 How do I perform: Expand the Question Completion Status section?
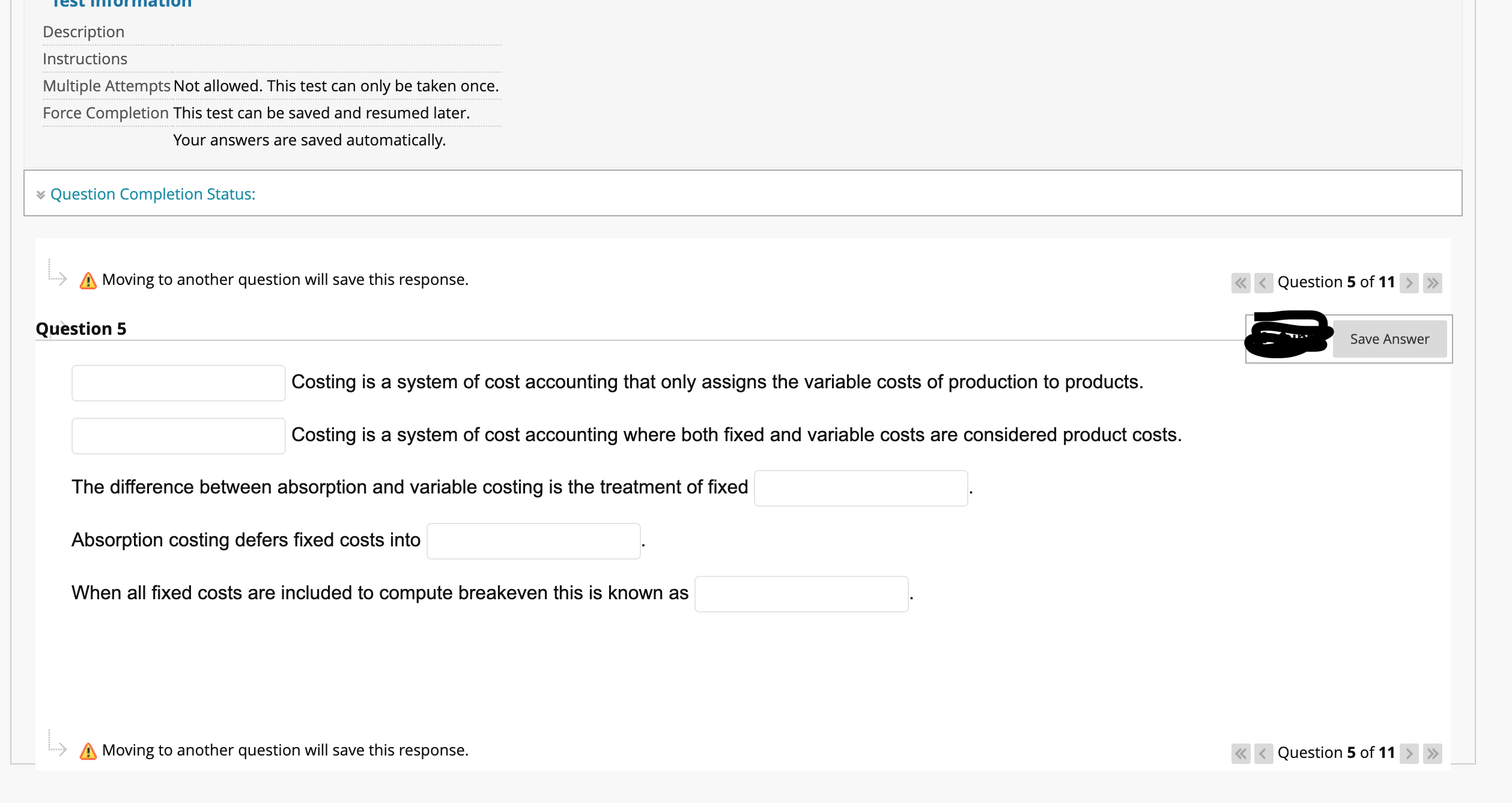(x=40, y=195)
